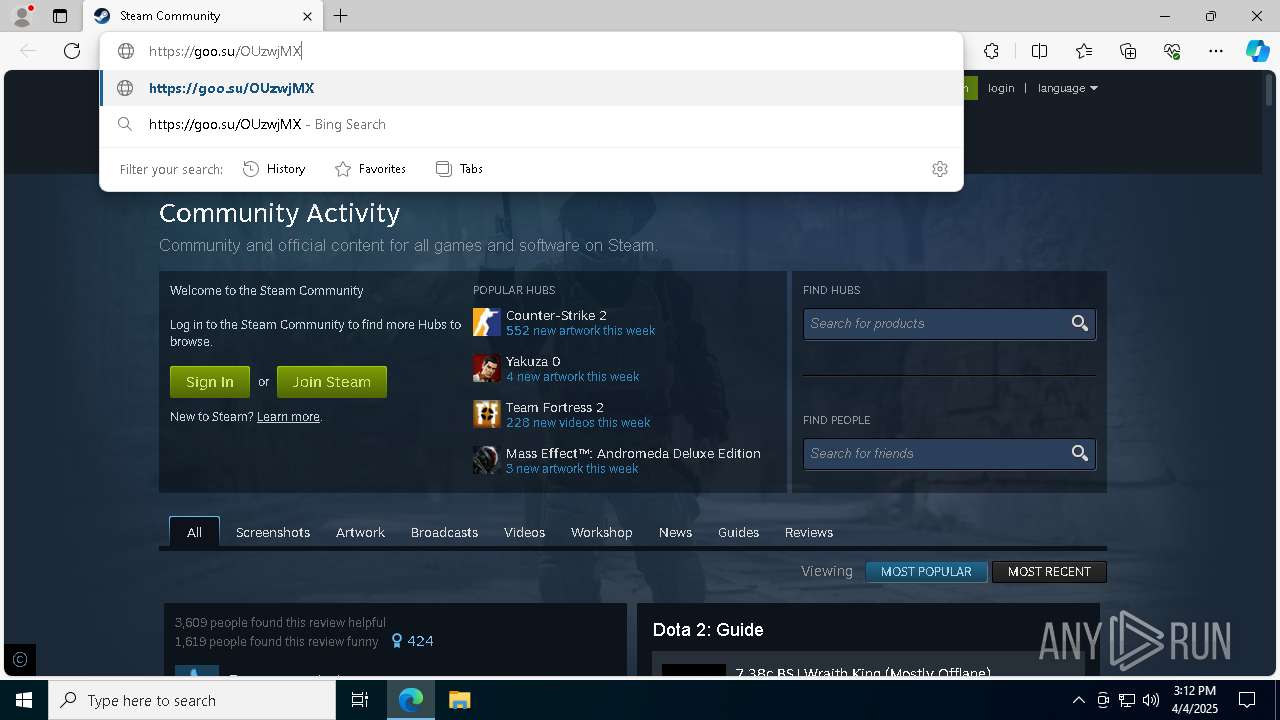Open Team Fortress 2 hub icon
1280x720 pixels.
click(487, 414)
